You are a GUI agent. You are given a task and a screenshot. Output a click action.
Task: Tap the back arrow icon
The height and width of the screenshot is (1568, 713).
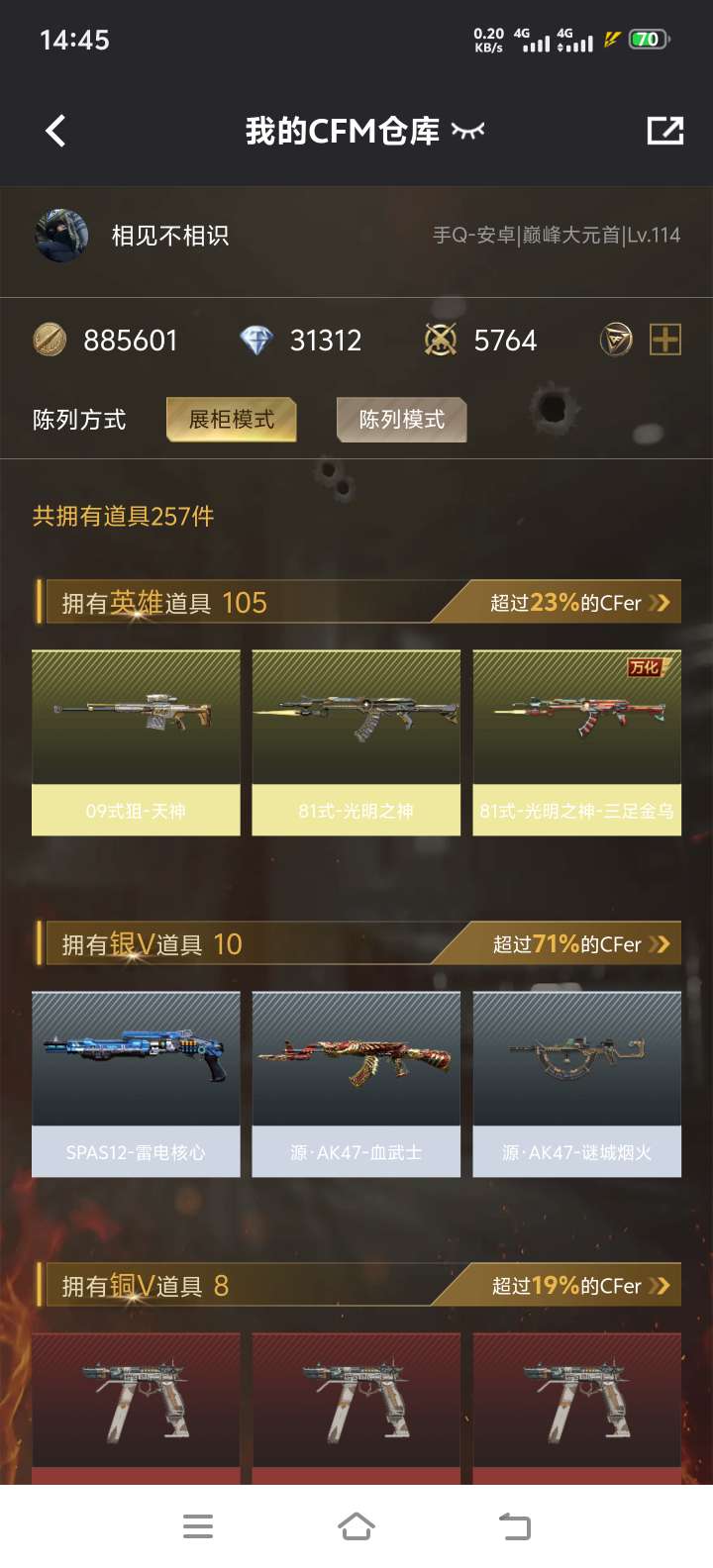coord(55,131)
